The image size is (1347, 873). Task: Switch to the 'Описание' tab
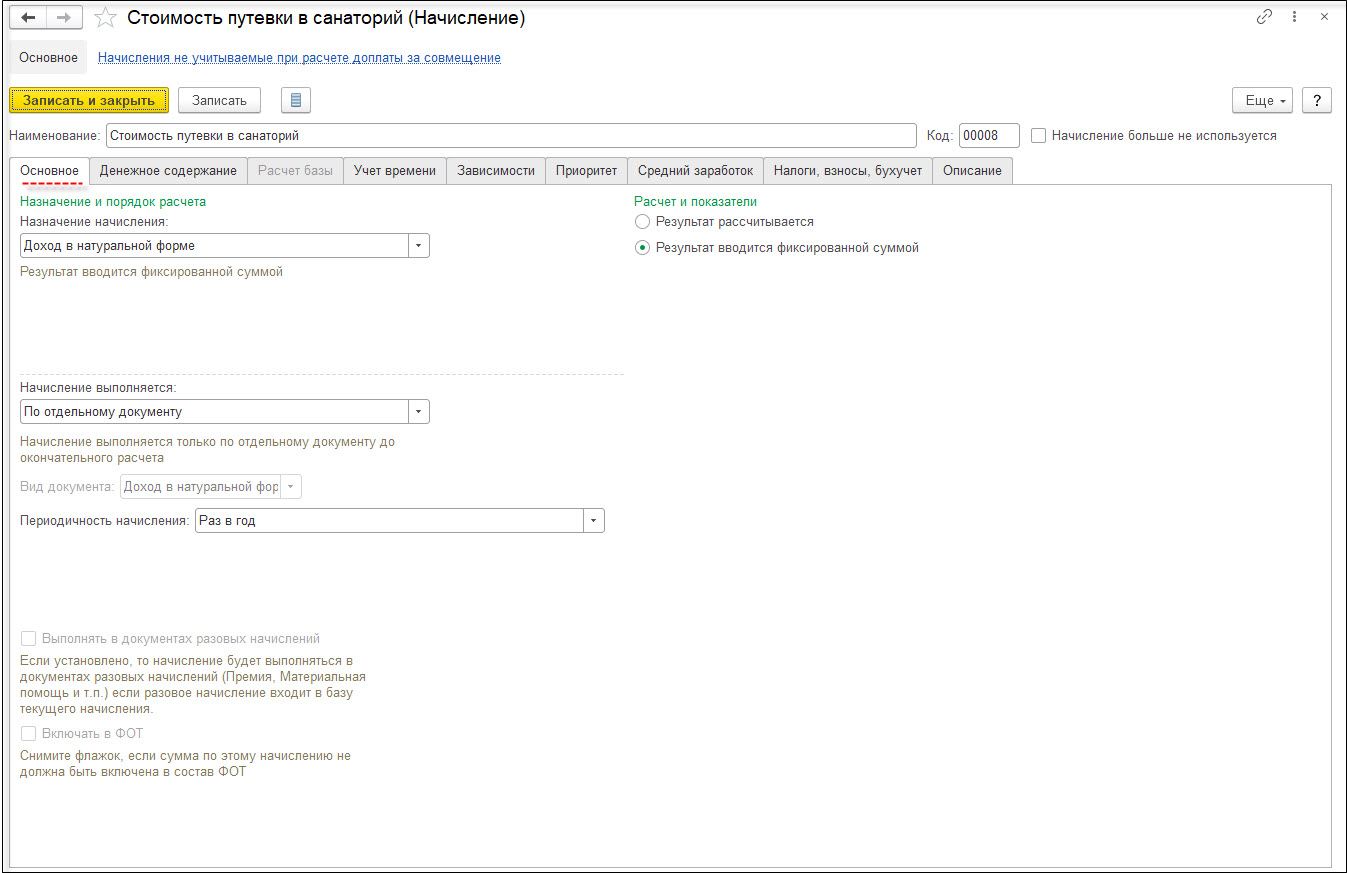coord(972,170)
